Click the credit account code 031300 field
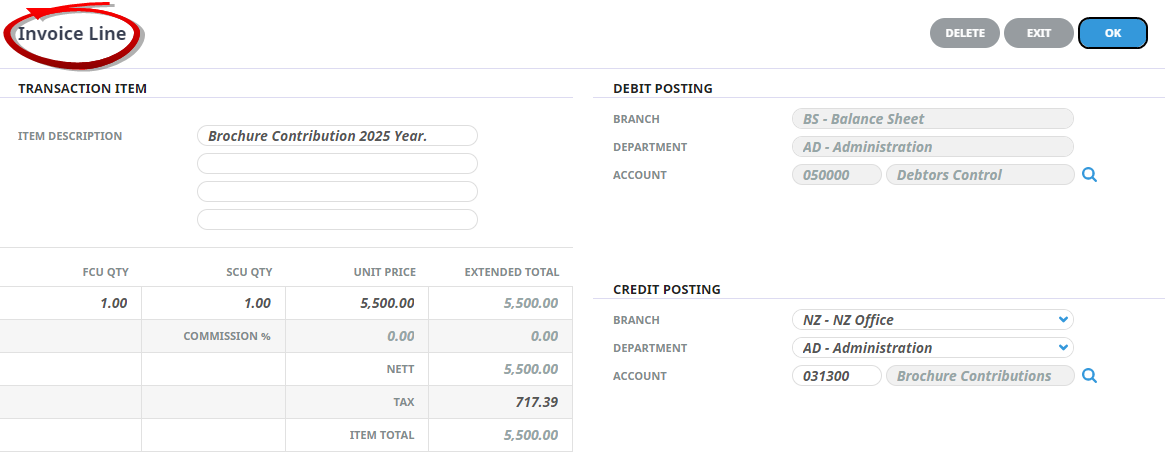The height and width of the screenshot is (469, 1165). pyautogui.click(x=836, y=376)
